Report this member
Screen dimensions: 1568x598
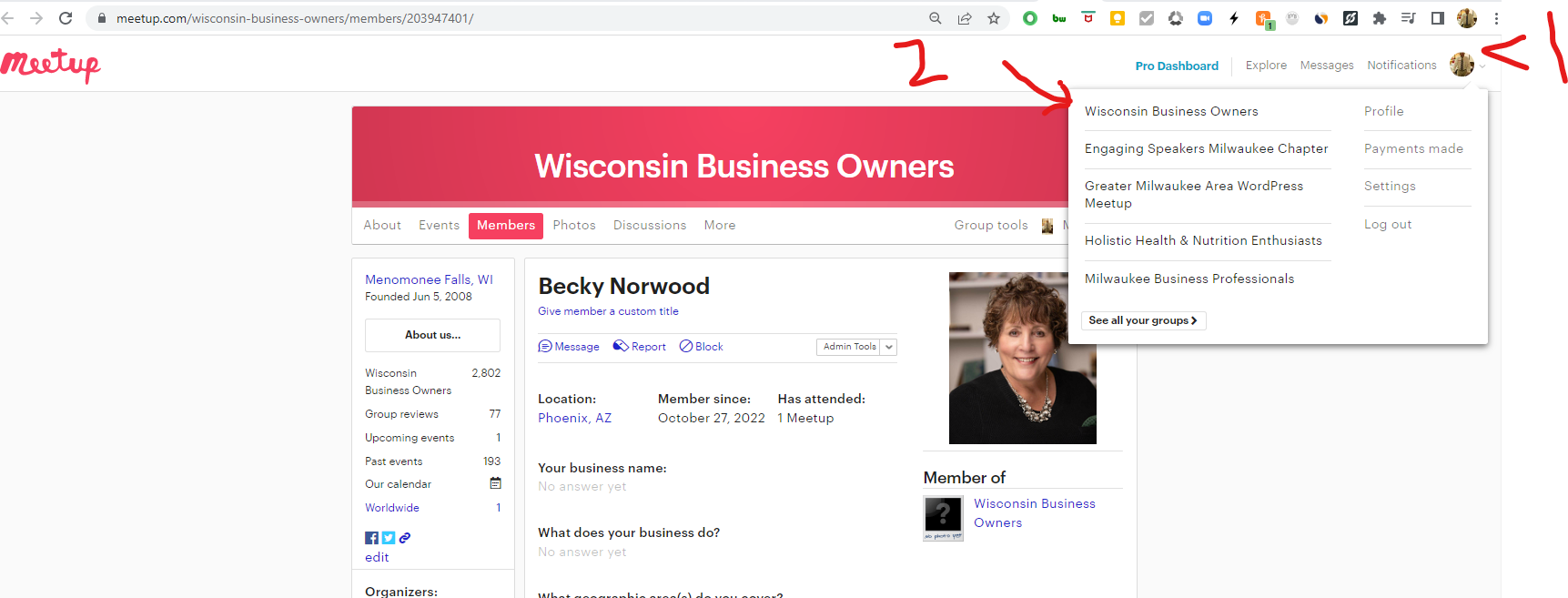click(x=640, y=347)
